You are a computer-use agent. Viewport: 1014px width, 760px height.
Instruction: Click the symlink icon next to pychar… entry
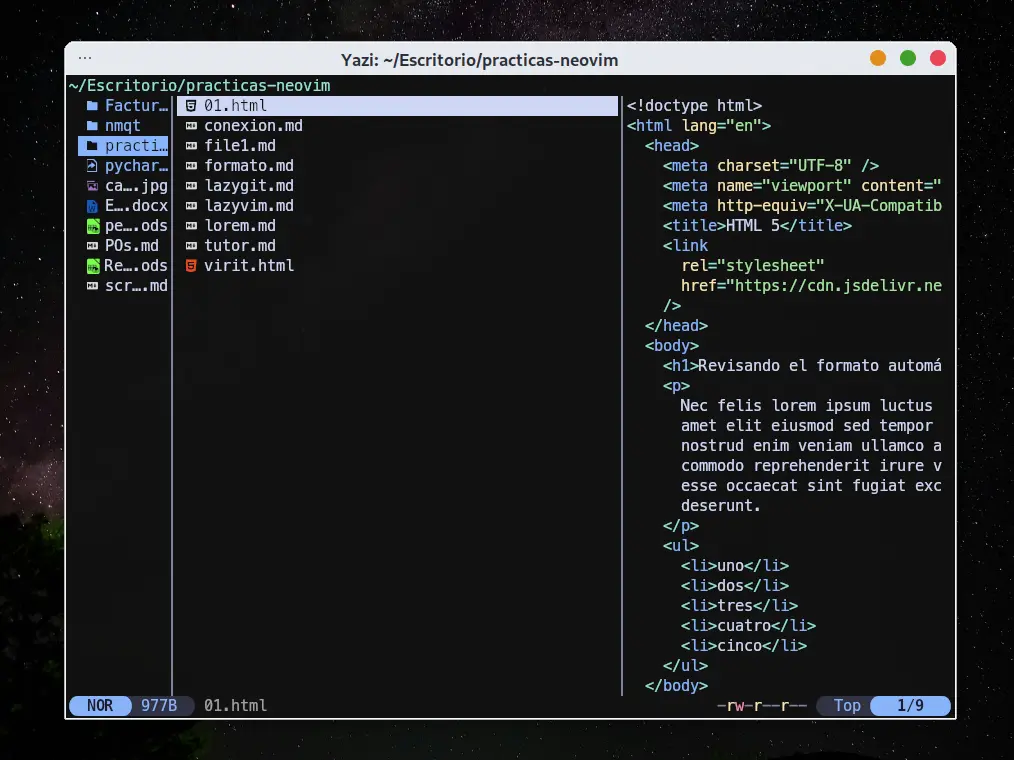(92, 166)
